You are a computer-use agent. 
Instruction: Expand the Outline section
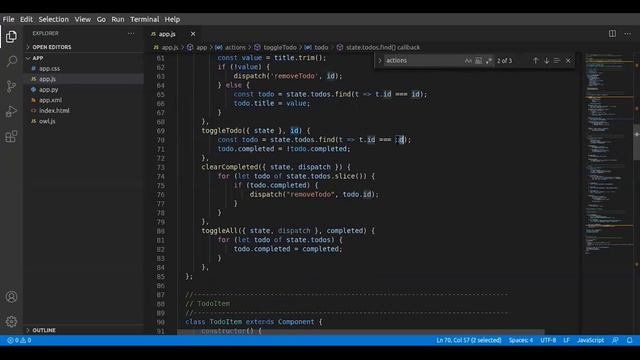83,330
